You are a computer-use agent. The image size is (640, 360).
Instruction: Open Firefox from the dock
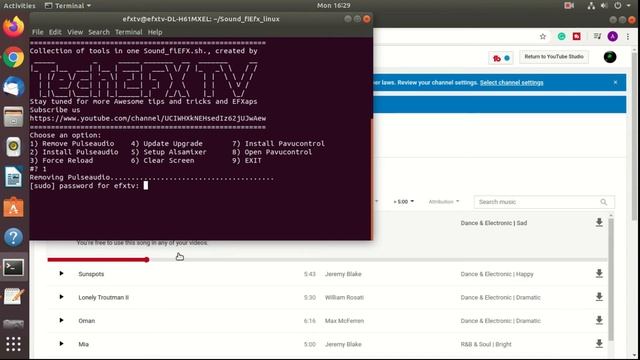13,27
